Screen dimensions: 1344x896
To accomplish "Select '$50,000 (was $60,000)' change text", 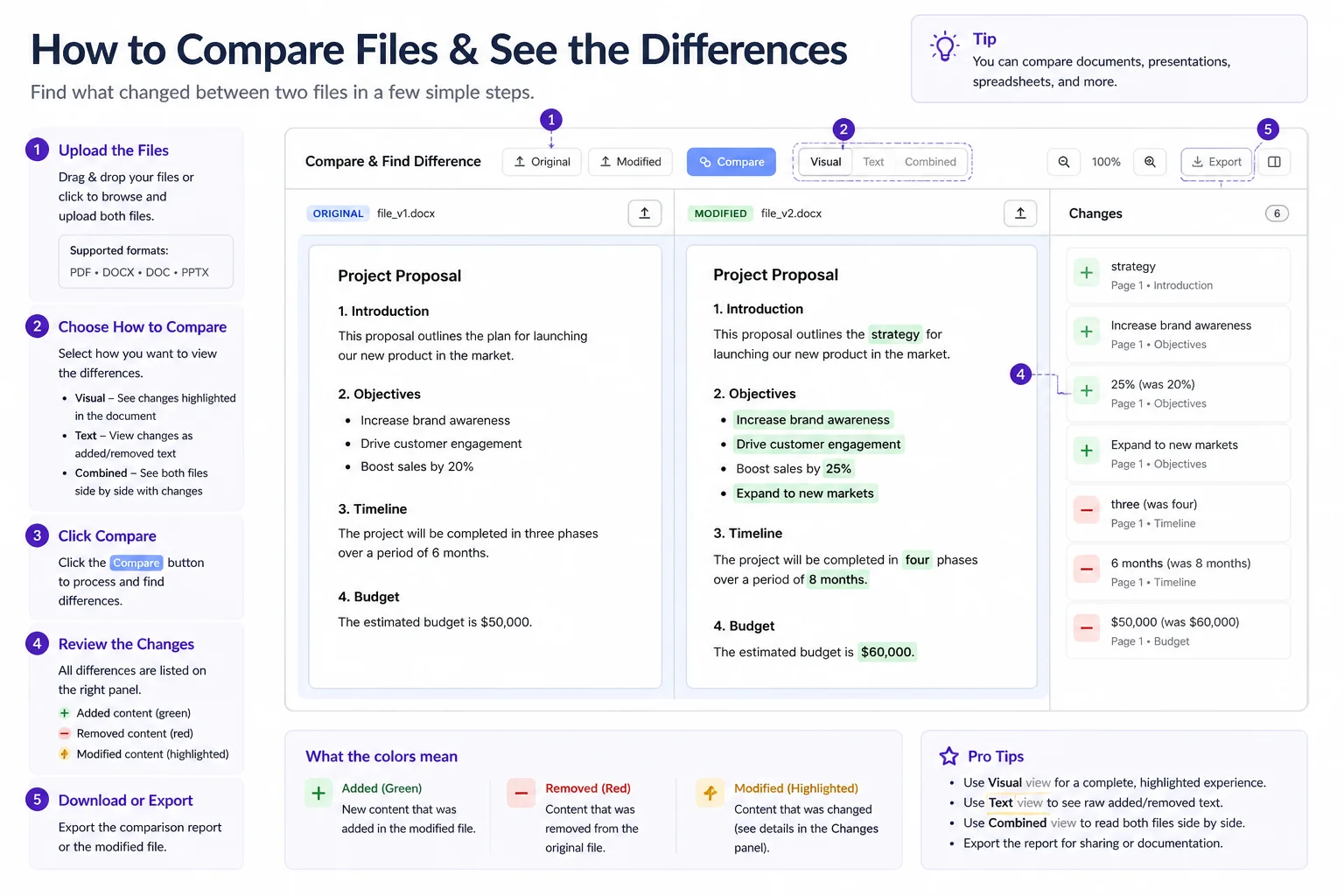I will (x=1175, y=622).
